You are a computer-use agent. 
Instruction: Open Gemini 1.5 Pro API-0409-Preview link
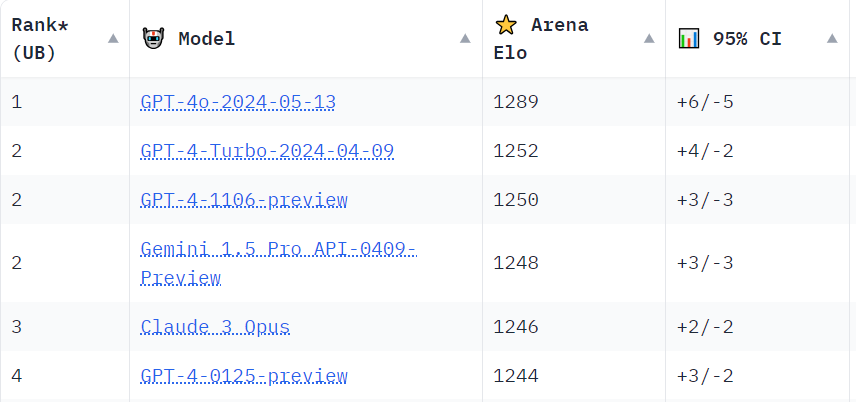(x=278, y=263)
